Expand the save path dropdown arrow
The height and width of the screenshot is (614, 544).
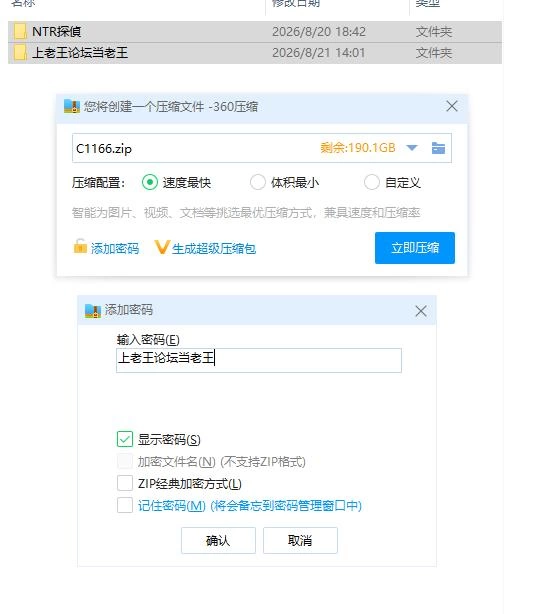(412, 148)
